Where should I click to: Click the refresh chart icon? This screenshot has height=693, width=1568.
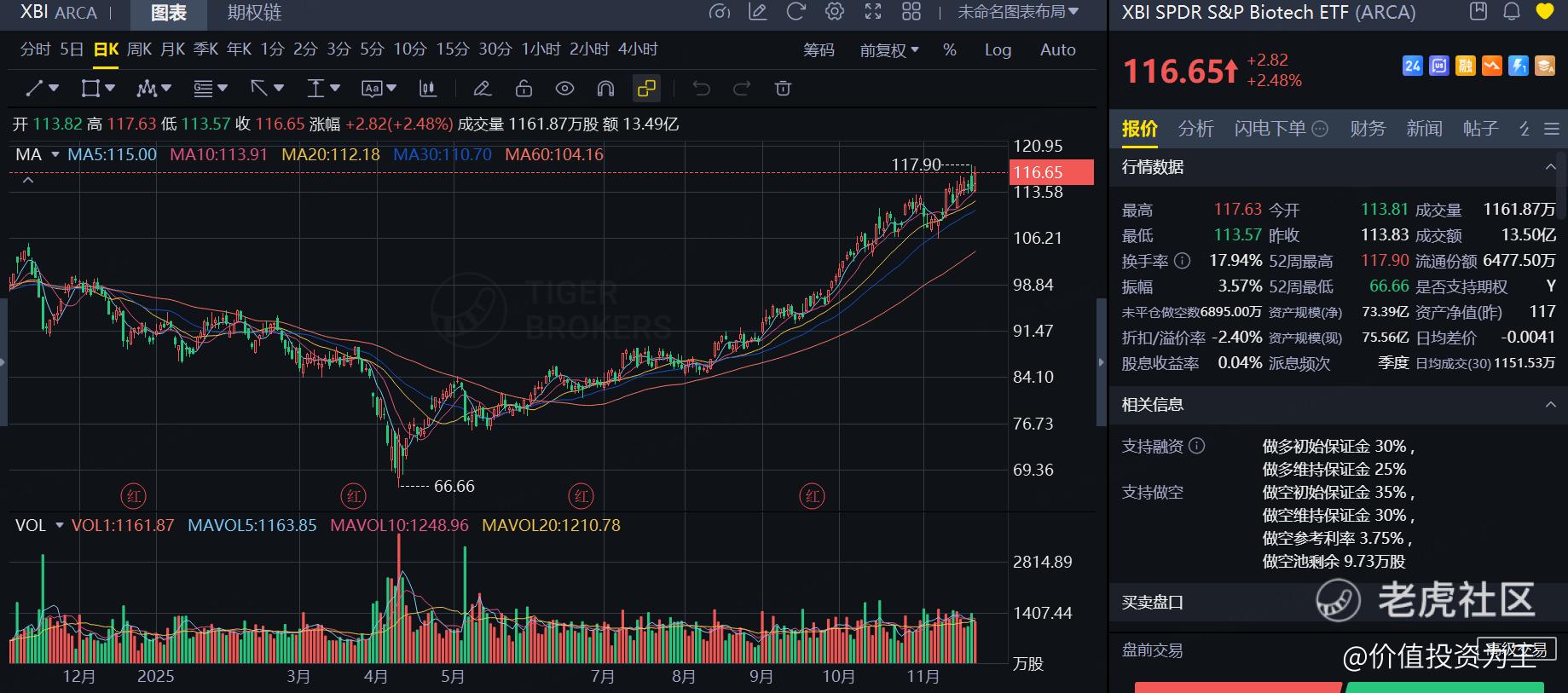click(x=796, y=12)
